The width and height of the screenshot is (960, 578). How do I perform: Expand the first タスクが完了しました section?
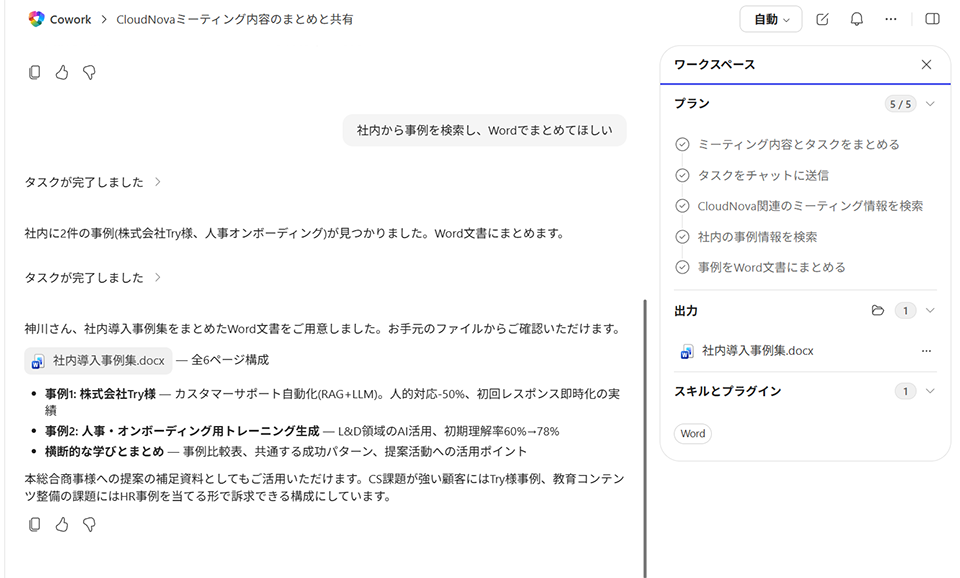coord(92,182)
